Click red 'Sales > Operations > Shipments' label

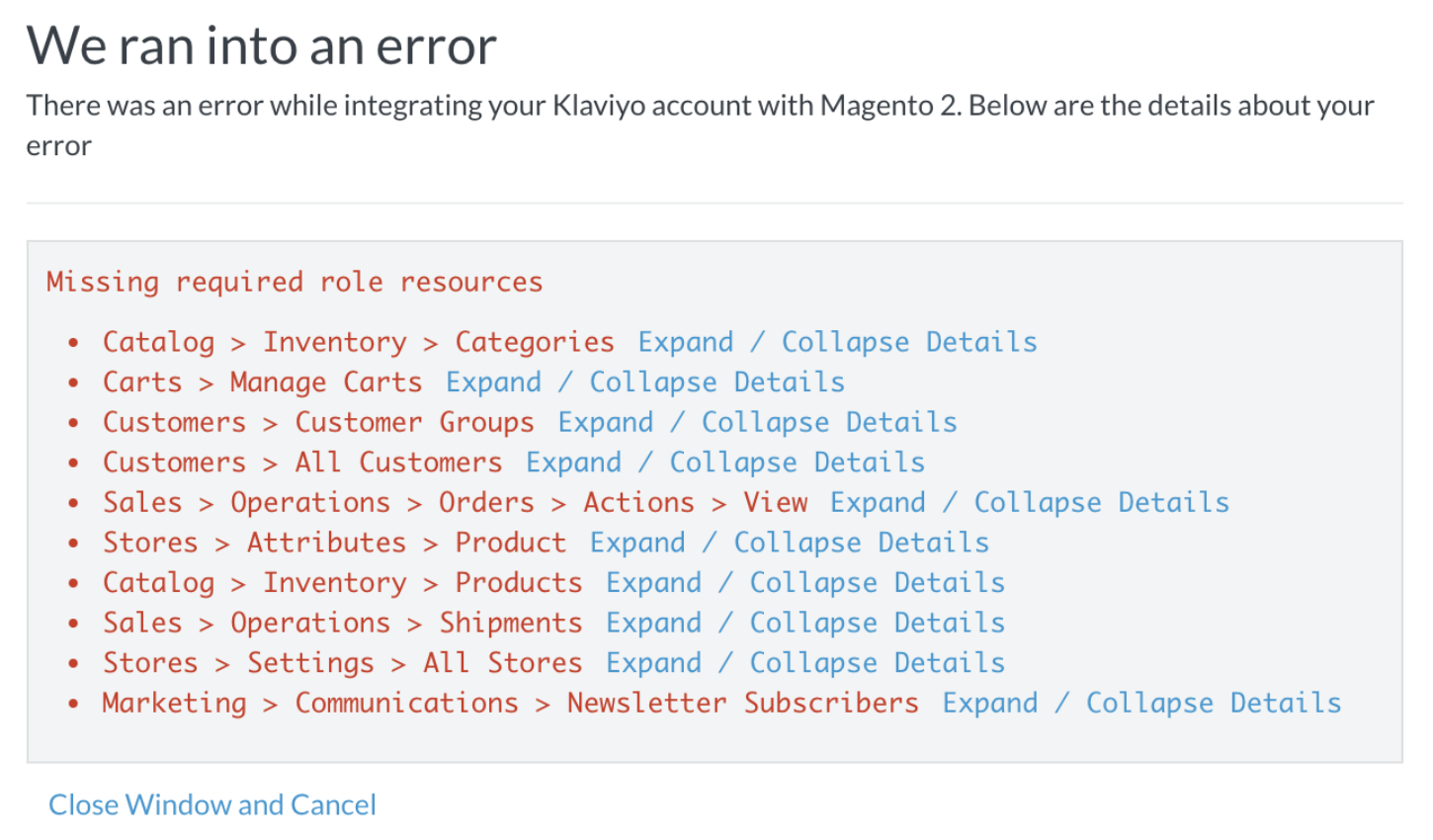coord(343,623)
